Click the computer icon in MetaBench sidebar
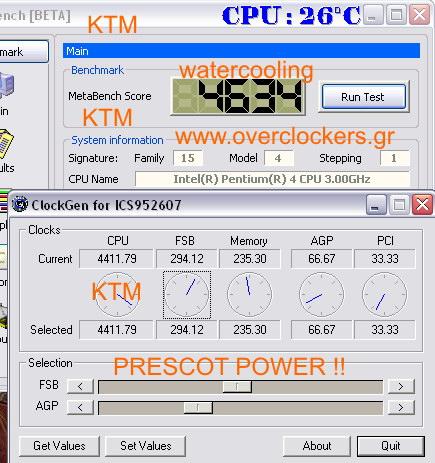435x463 pixels. [x=6, y=85]
